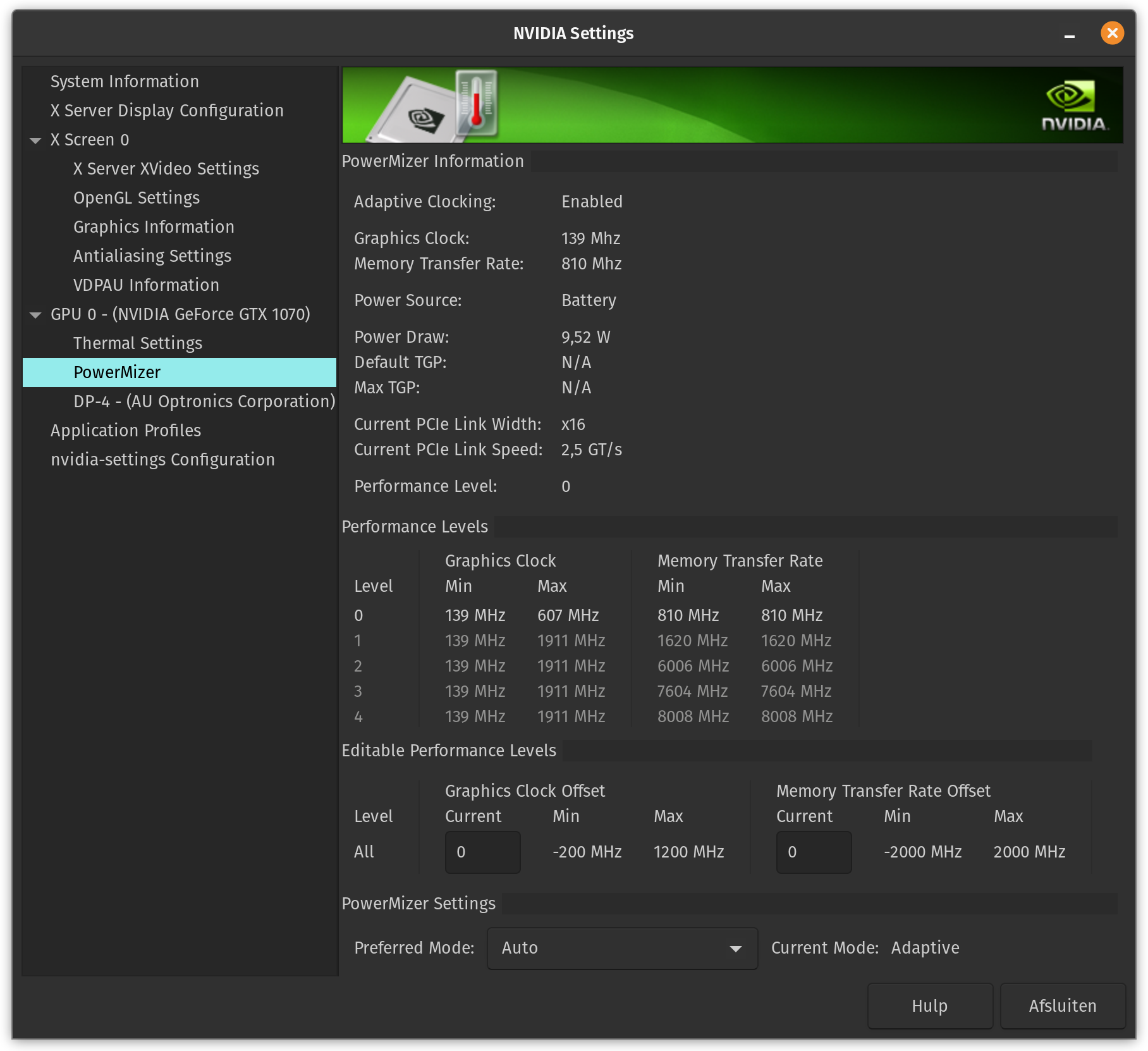
Task: Open OpenGL Settings page
Action: pos(137,198)
